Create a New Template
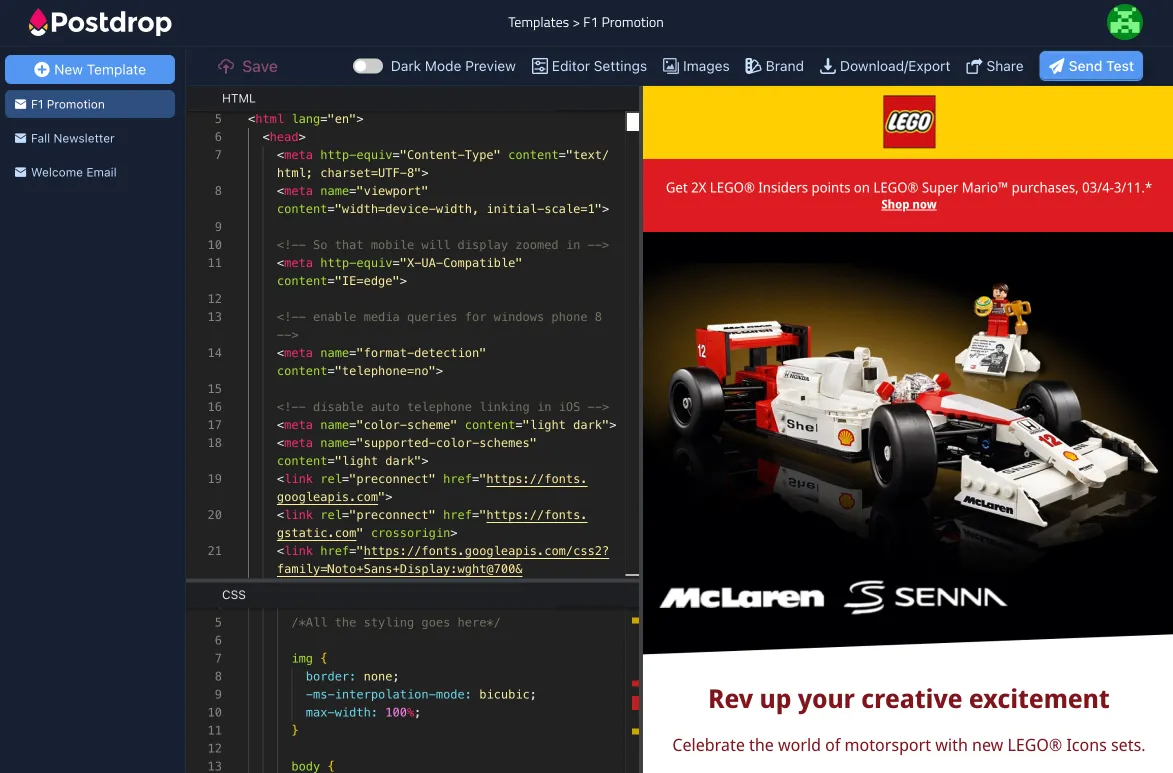1173x773 pixels. coord(90,70)
